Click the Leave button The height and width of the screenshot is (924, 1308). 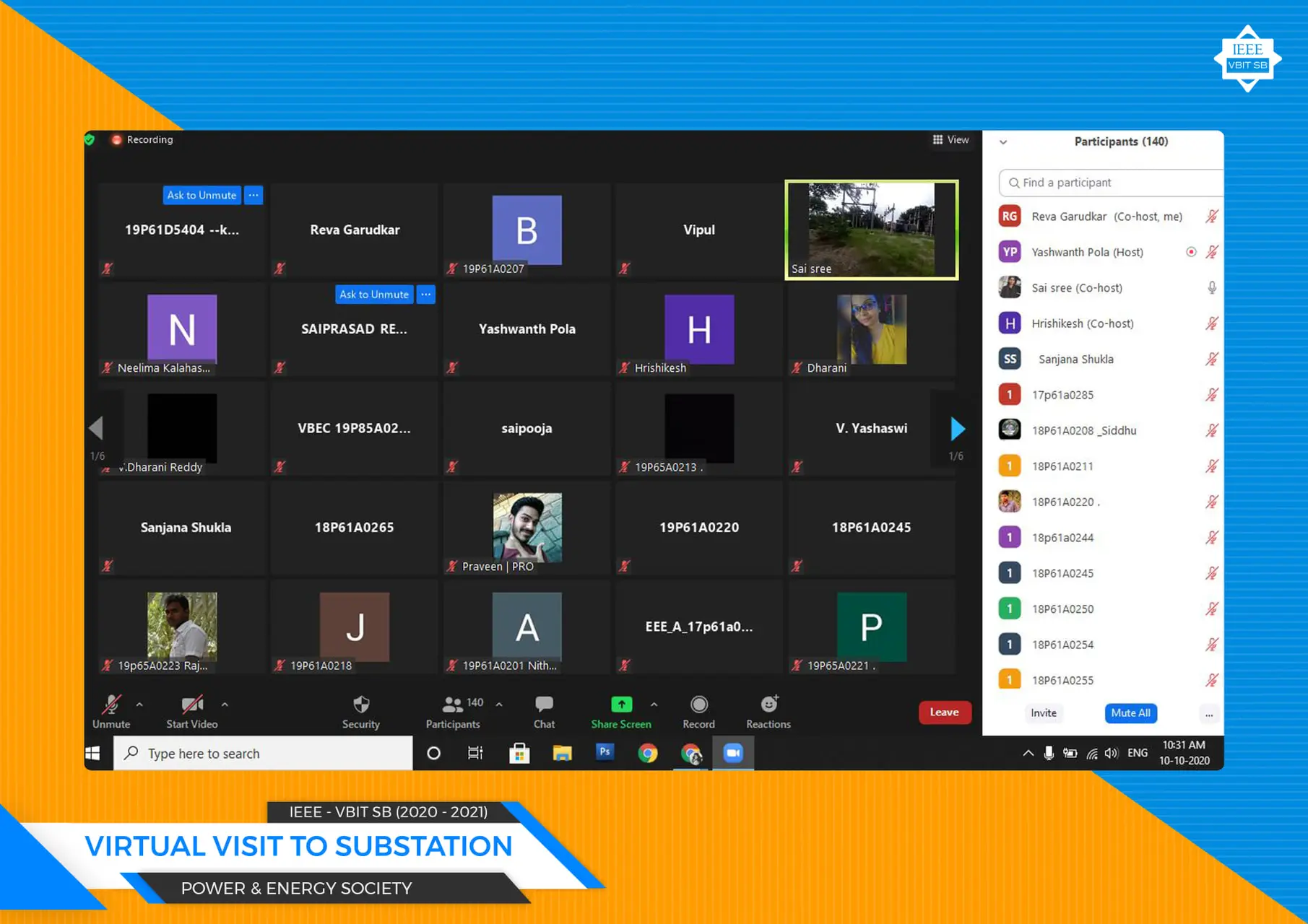945,712
